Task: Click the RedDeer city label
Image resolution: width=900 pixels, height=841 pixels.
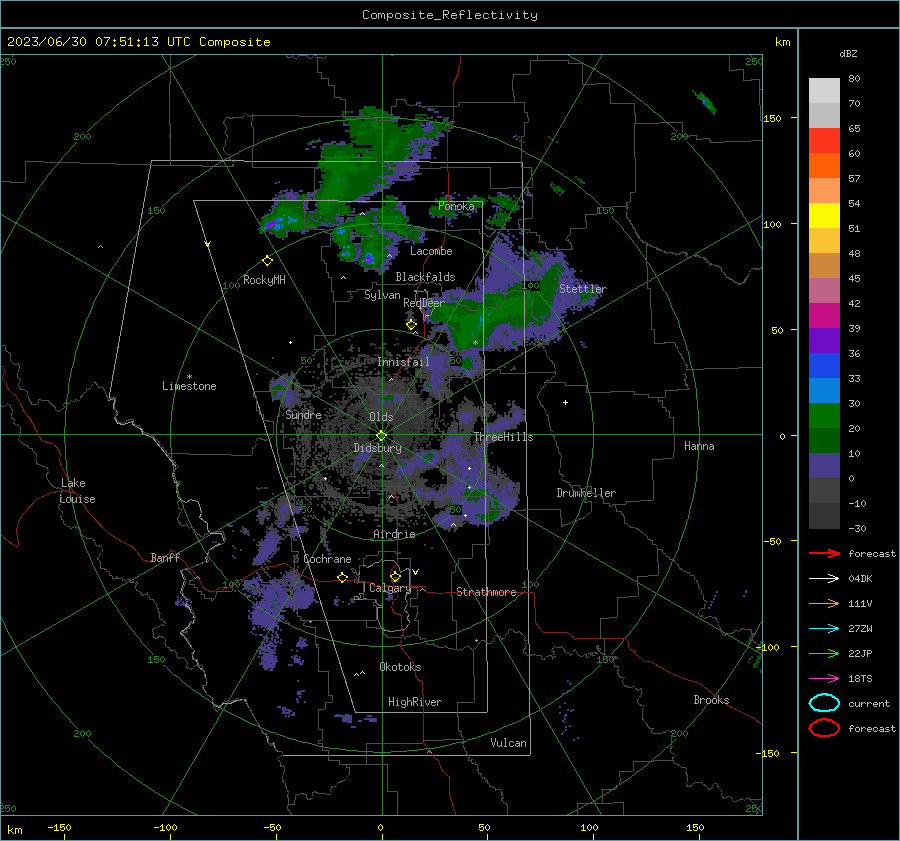Action: click(x=424, y=303)
